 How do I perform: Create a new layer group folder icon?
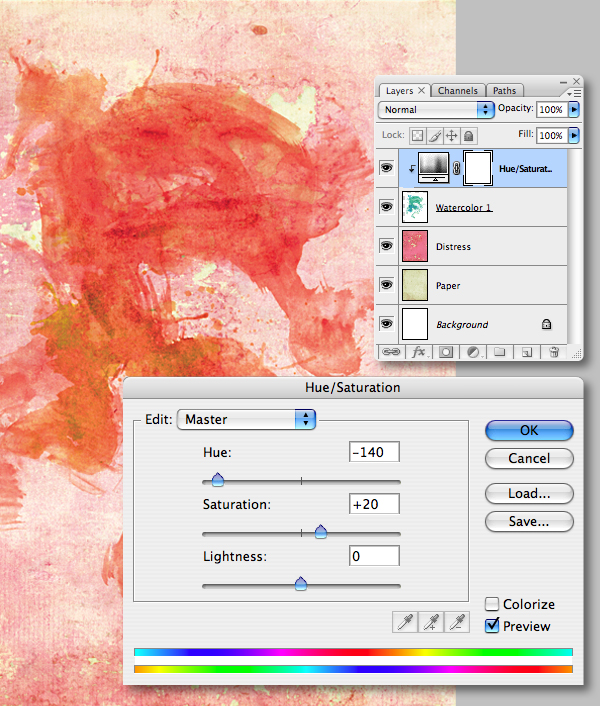tap(500, 352)
